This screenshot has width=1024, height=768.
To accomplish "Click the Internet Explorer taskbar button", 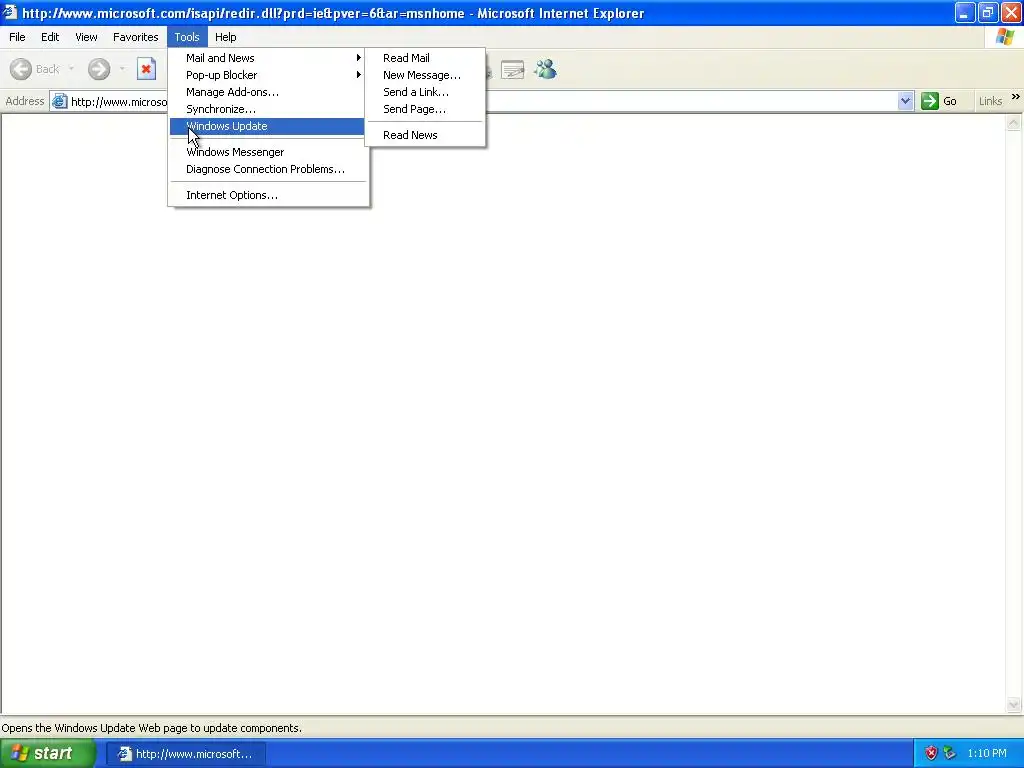I will [x=186, y=754].
